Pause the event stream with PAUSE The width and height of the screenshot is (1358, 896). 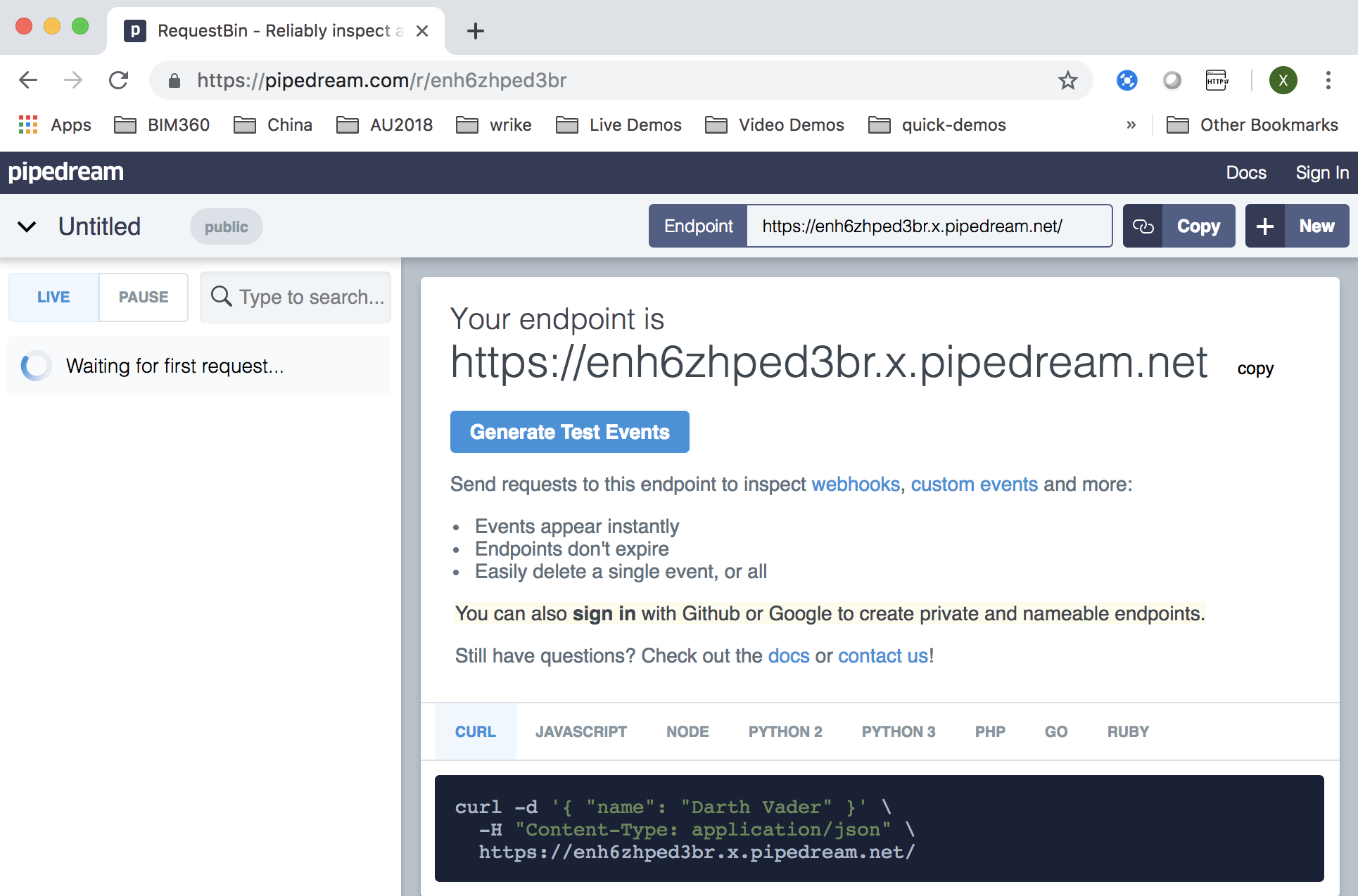(x=144, y=297)
